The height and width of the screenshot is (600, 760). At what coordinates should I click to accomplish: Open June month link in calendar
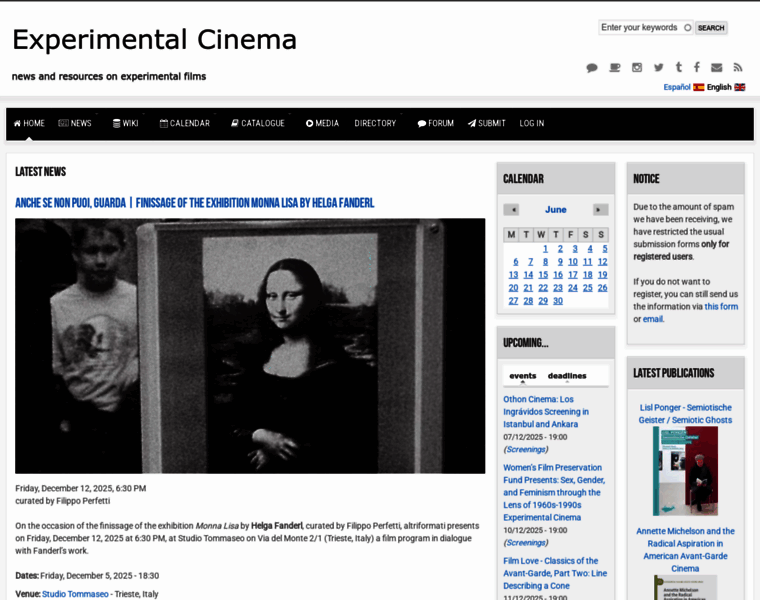pyautogui.click(x=555, y=209)
